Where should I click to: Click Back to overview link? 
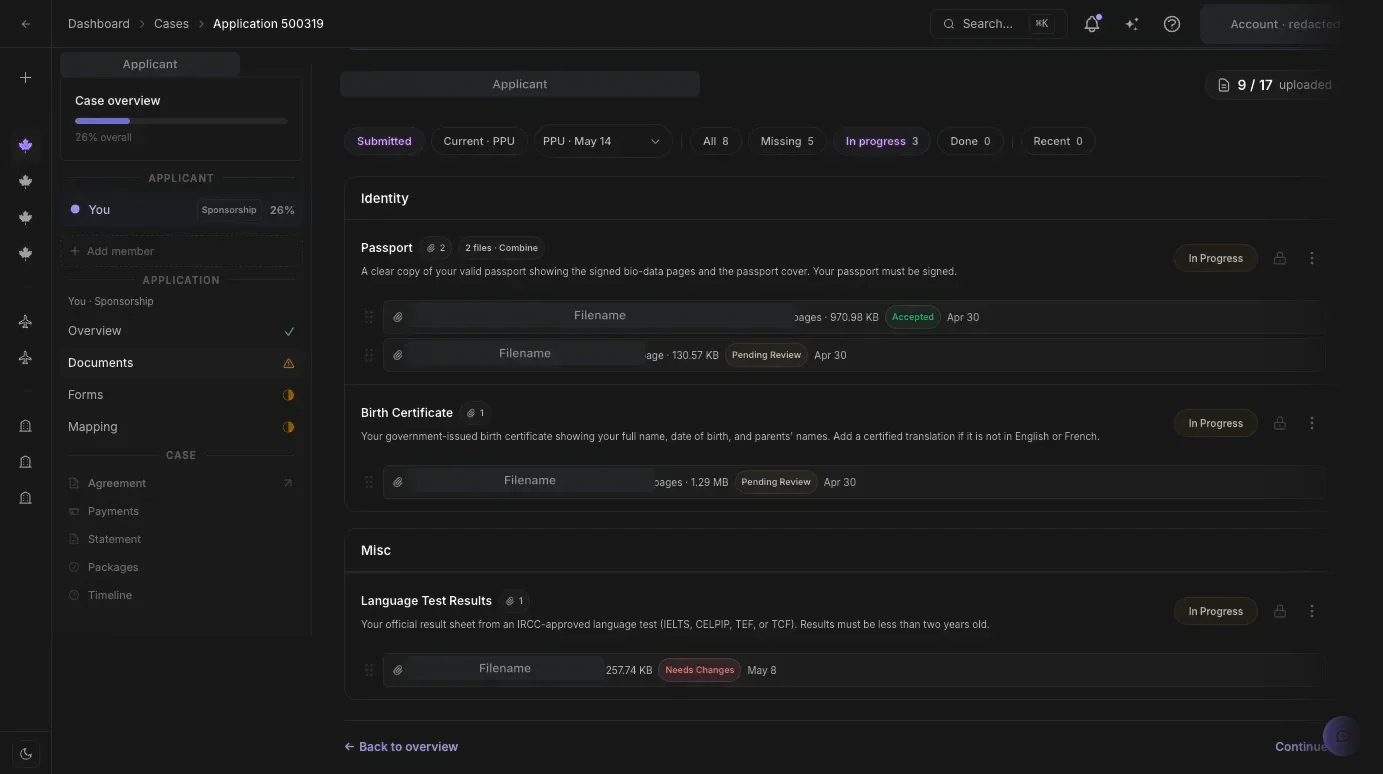tap(401, 747)
